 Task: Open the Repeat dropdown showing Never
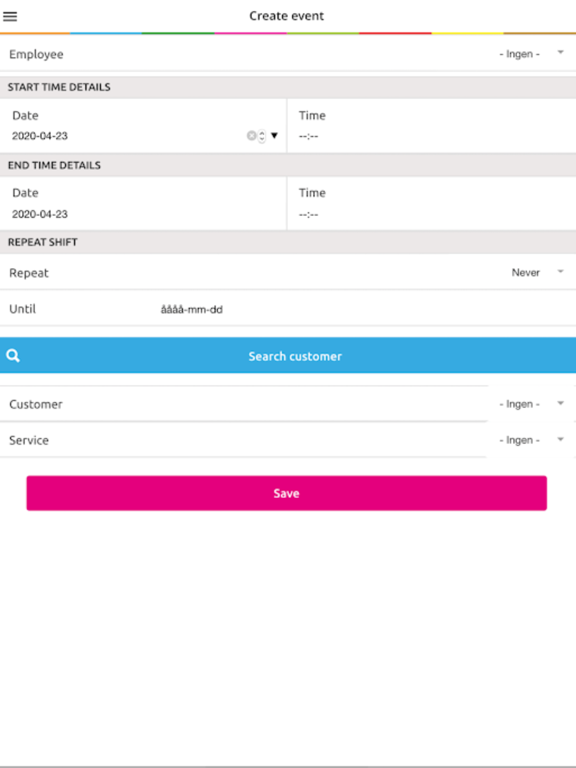[537, 272]
